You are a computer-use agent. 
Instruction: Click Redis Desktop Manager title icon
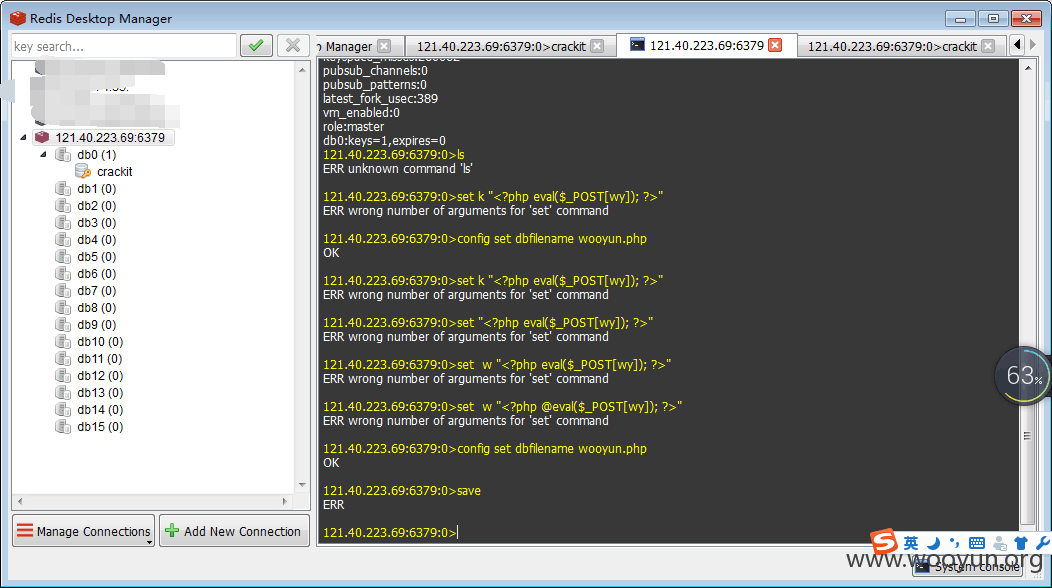pos(17,18)
